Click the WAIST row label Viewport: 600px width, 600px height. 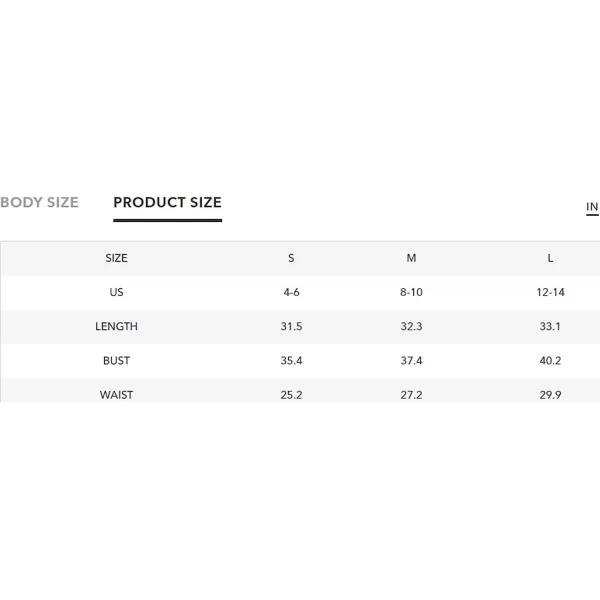coord(116,395)
